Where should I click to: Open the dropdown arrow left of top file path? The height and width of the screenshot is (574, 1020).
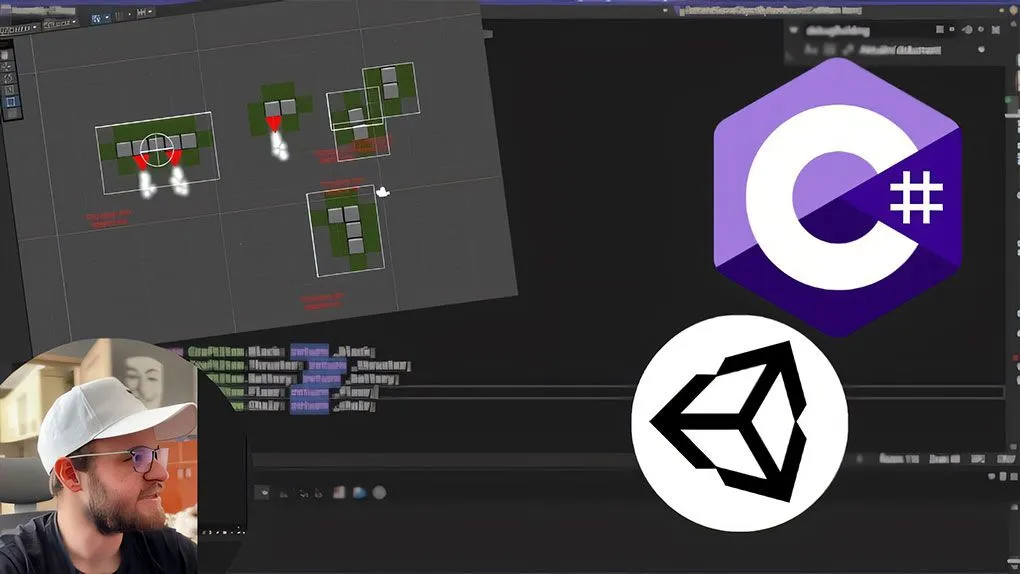tap(665, 10)
